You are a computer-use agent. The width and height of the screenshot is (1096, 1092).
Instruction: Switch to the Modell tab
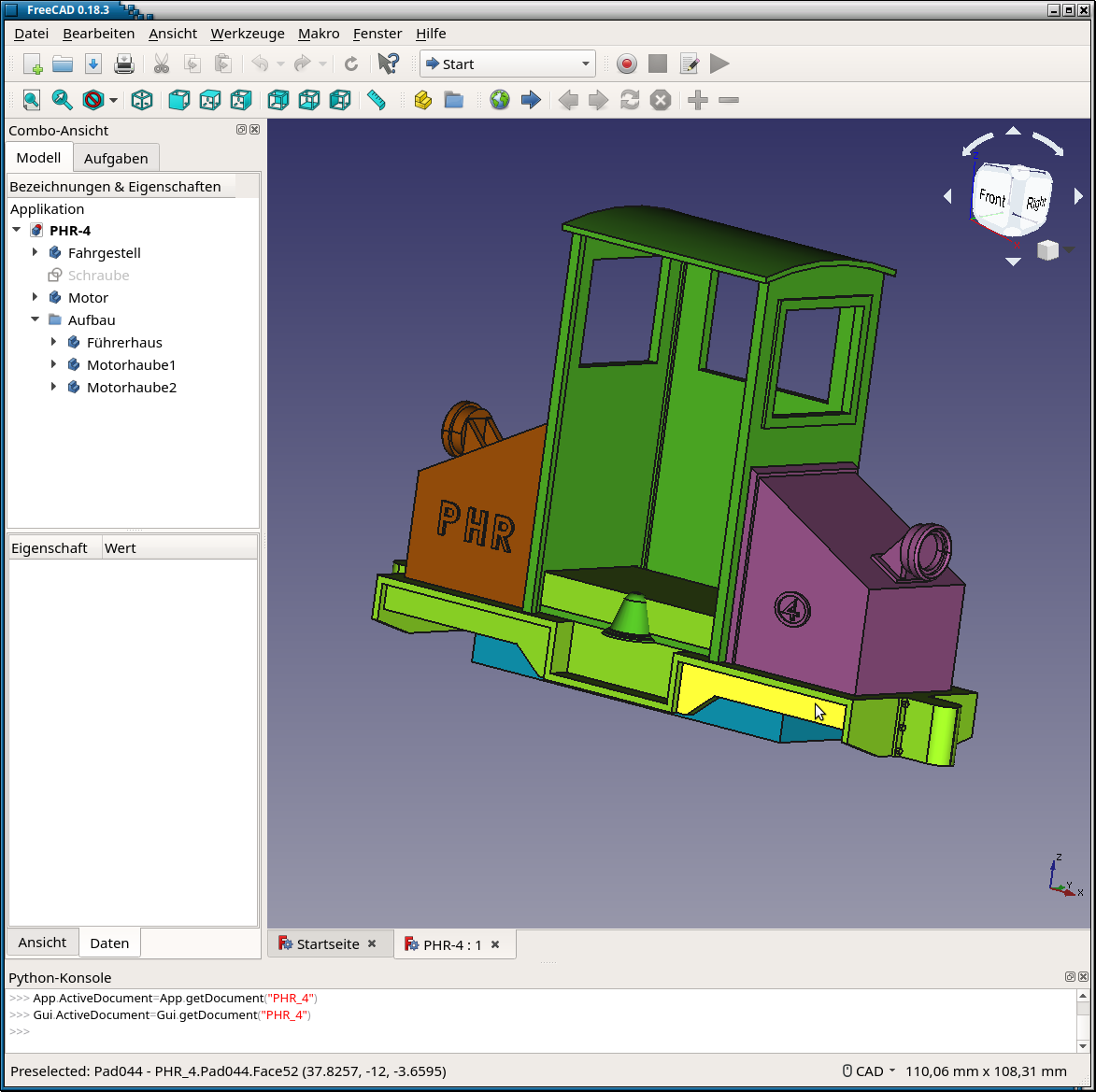click(x=38, y=157)
